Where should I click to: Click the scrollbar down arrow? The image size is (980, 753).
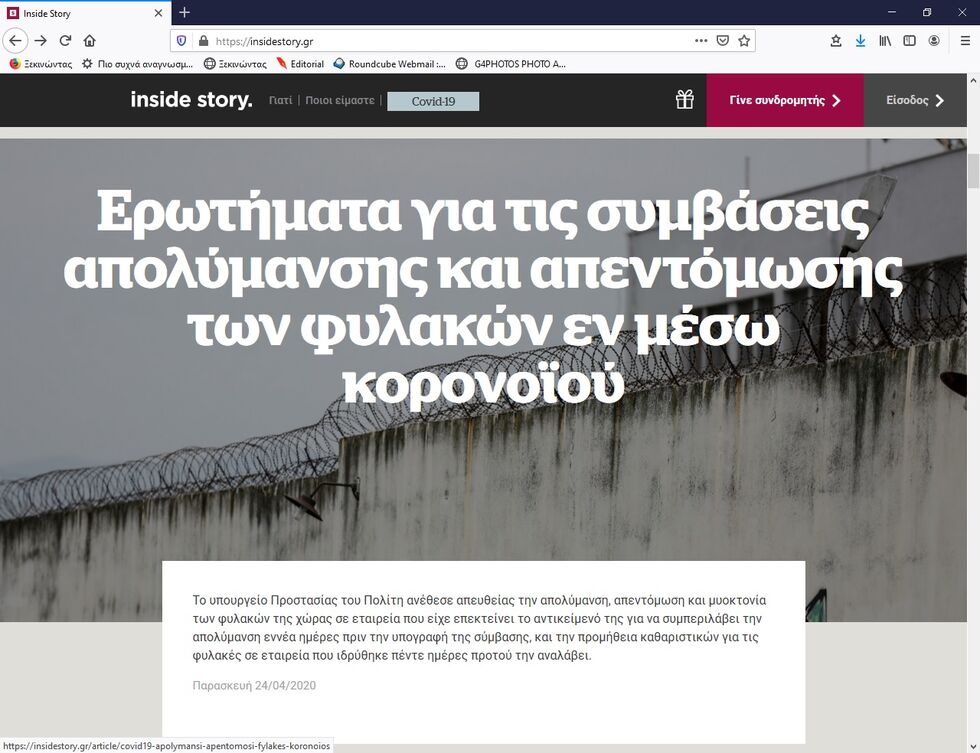click(x=973, y=746)
